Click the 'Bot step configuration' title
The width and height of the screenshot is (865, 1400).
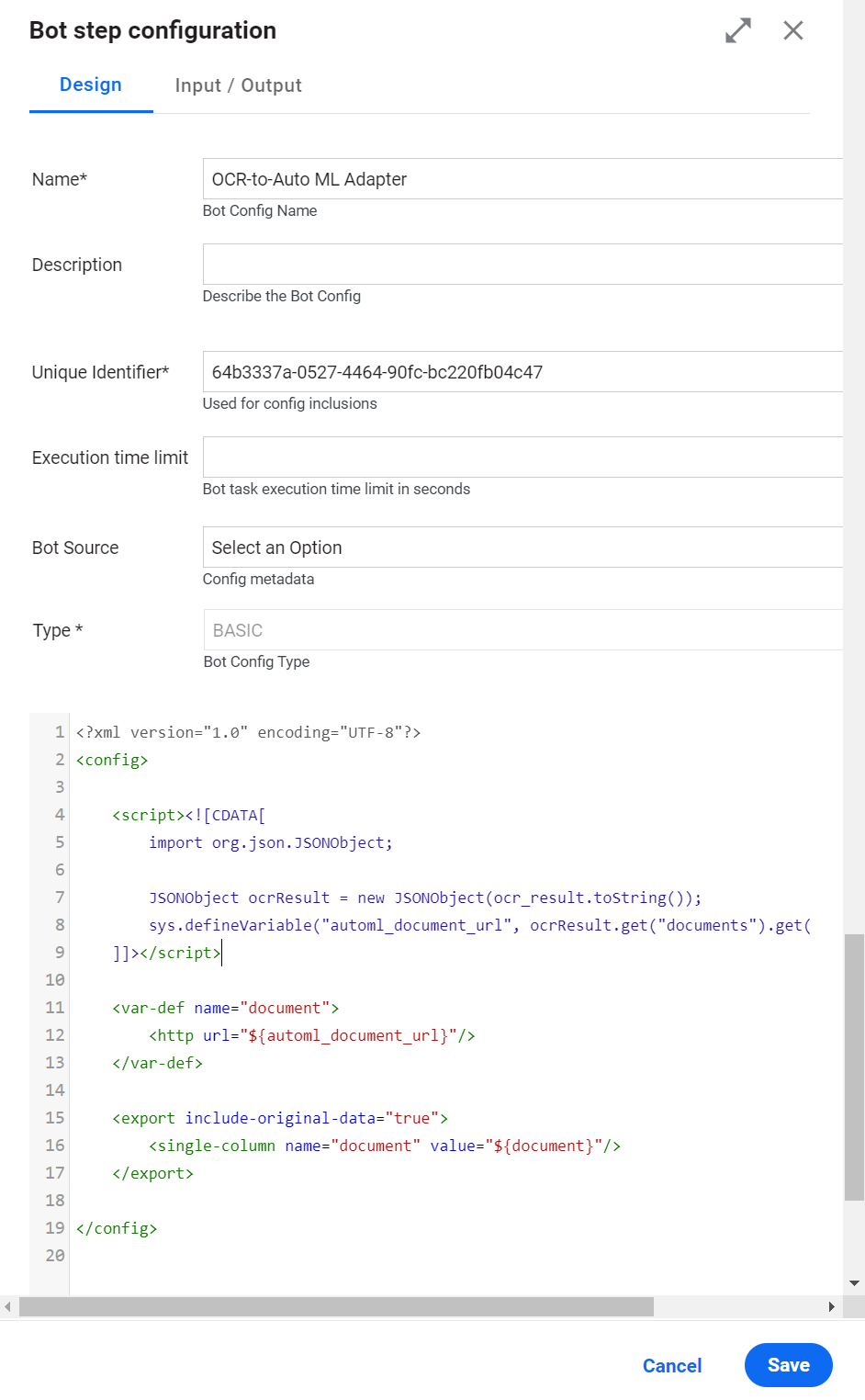[152, 30]
